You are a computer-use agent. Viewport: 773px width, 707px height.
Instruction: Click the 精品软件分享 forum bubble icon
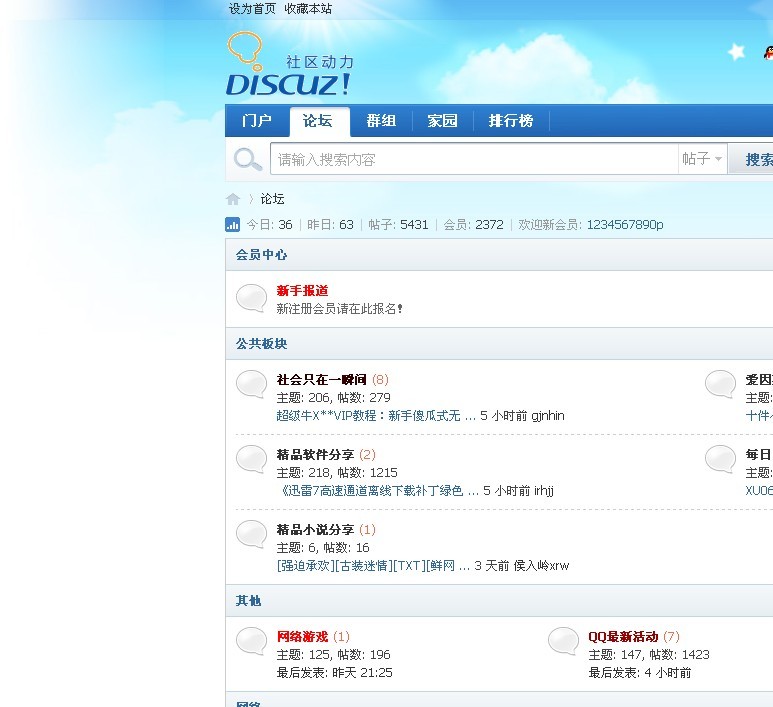point(251,459)
